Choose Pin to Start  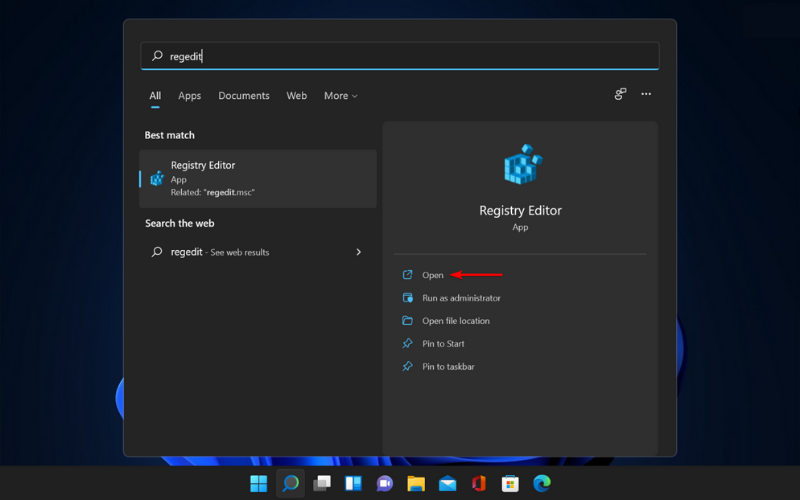(443, 344)
